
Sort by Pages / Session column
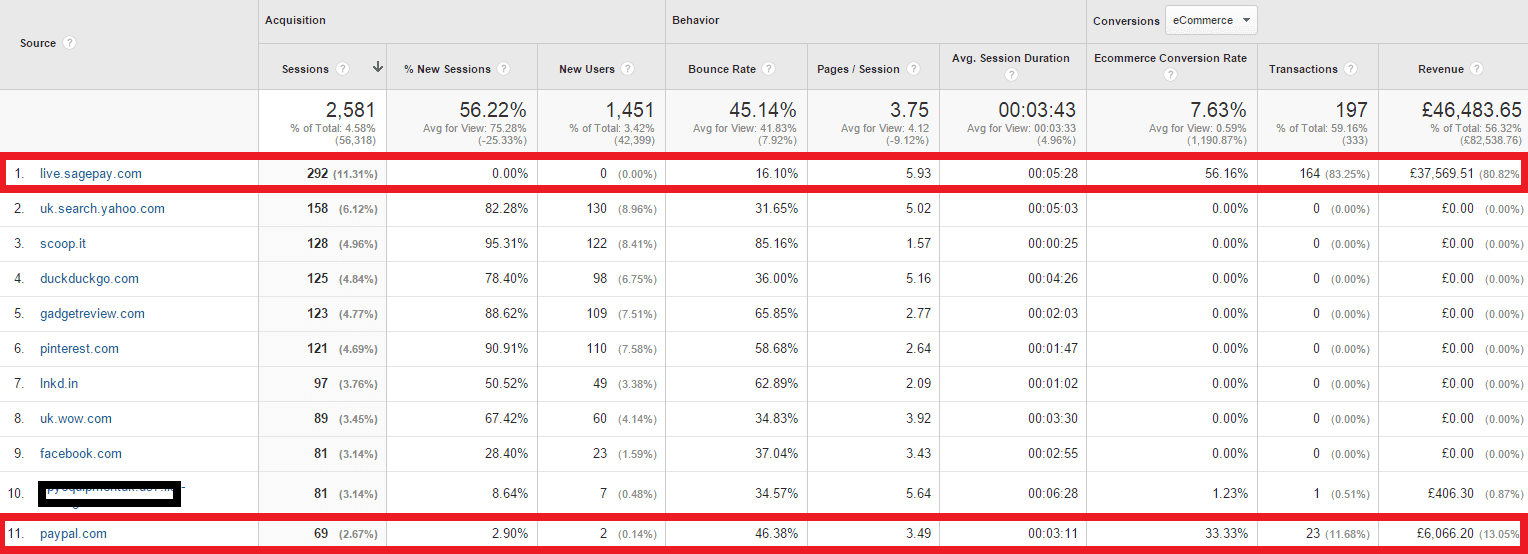pyautogui.click(x=858, y=69)
